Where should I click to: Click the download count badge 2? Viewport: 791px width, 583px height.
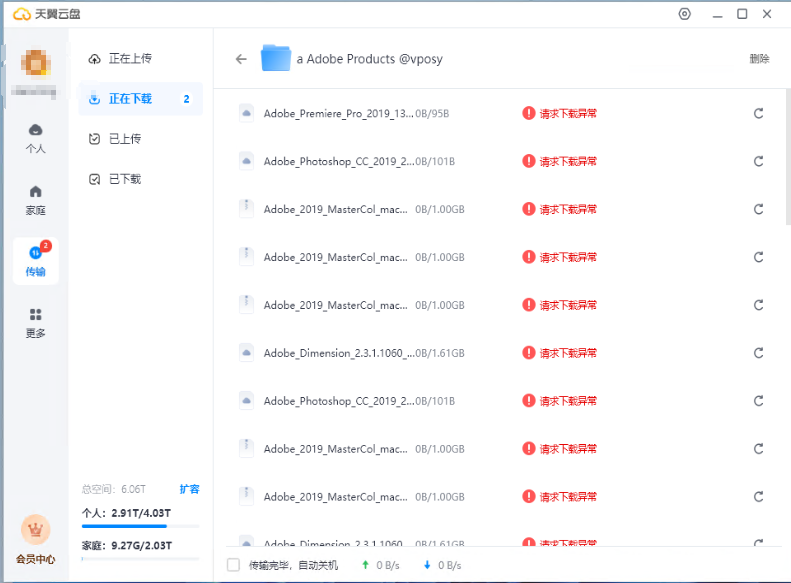pos(187,99)
